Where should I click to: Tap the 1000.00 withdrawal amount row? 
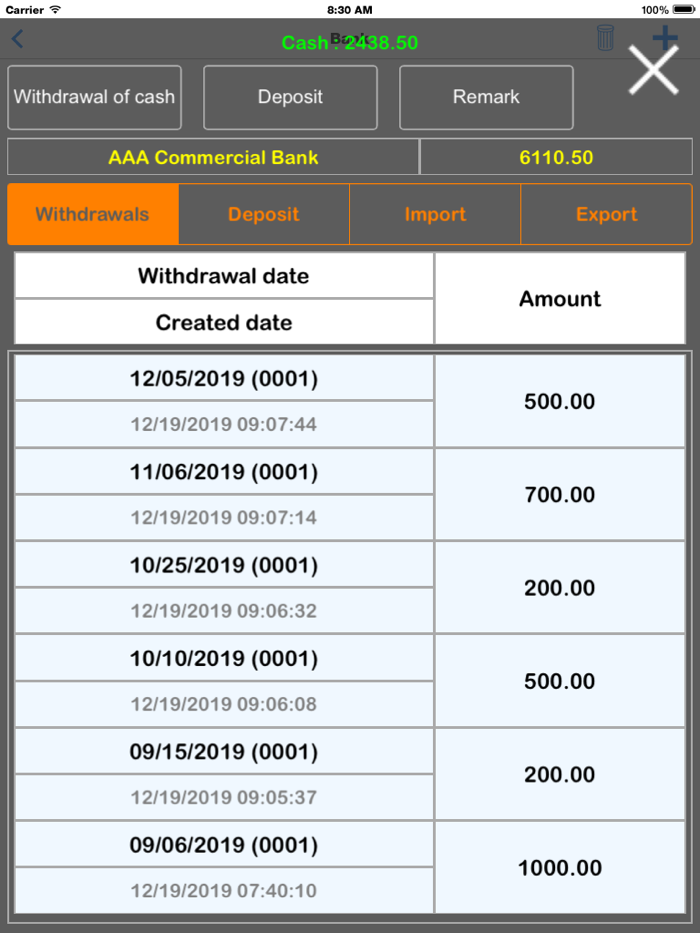coord(559,868)
